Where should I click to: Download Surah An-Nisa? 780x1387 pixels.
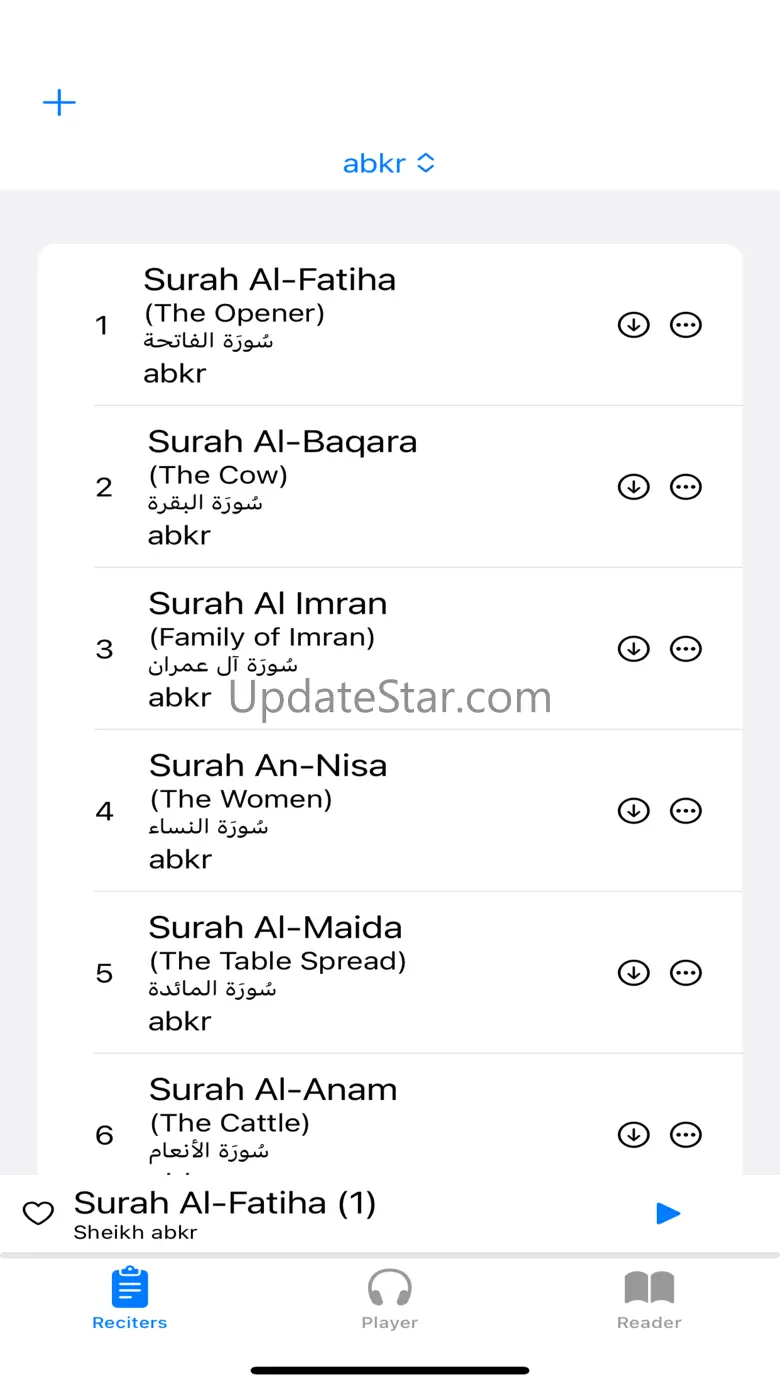click(x=633, y=811)
